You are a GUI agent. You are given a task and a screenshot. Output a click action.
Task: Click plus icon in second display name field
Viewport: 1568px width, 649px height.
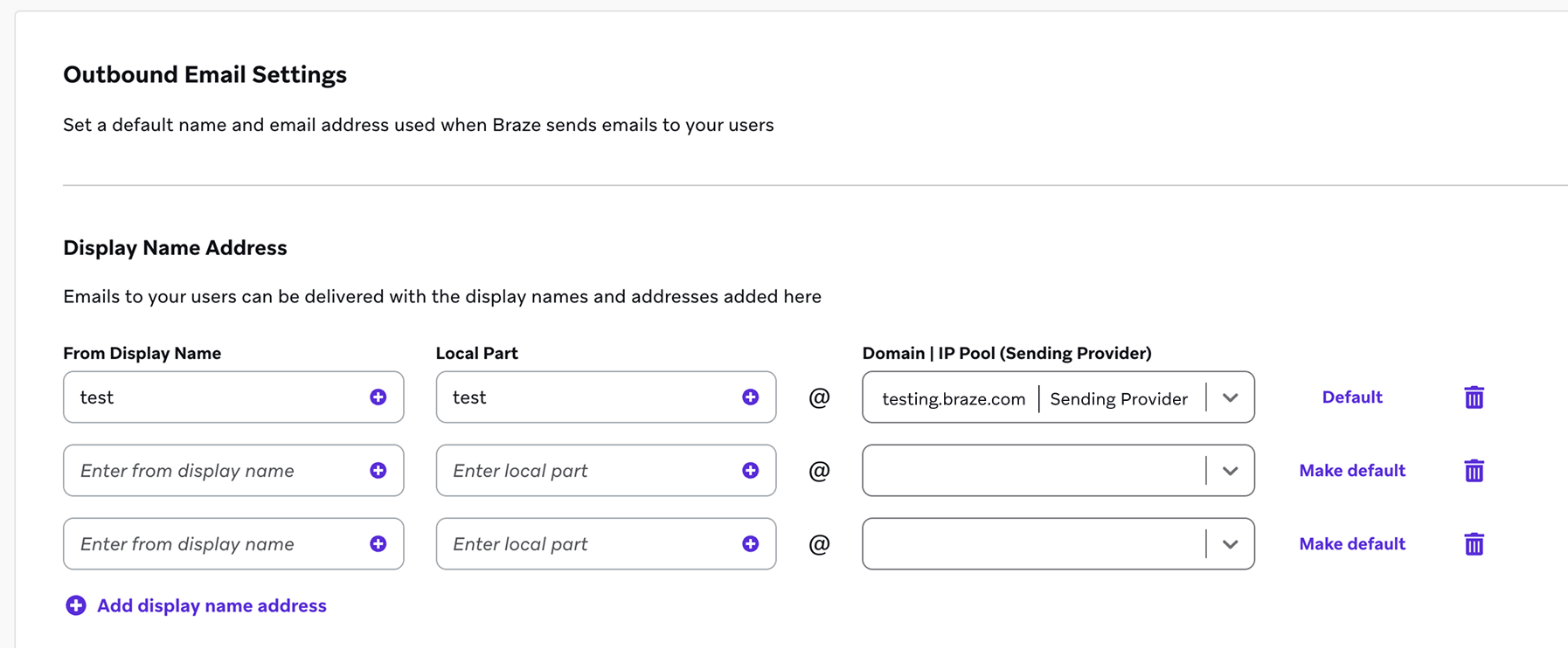pos(378,471)
